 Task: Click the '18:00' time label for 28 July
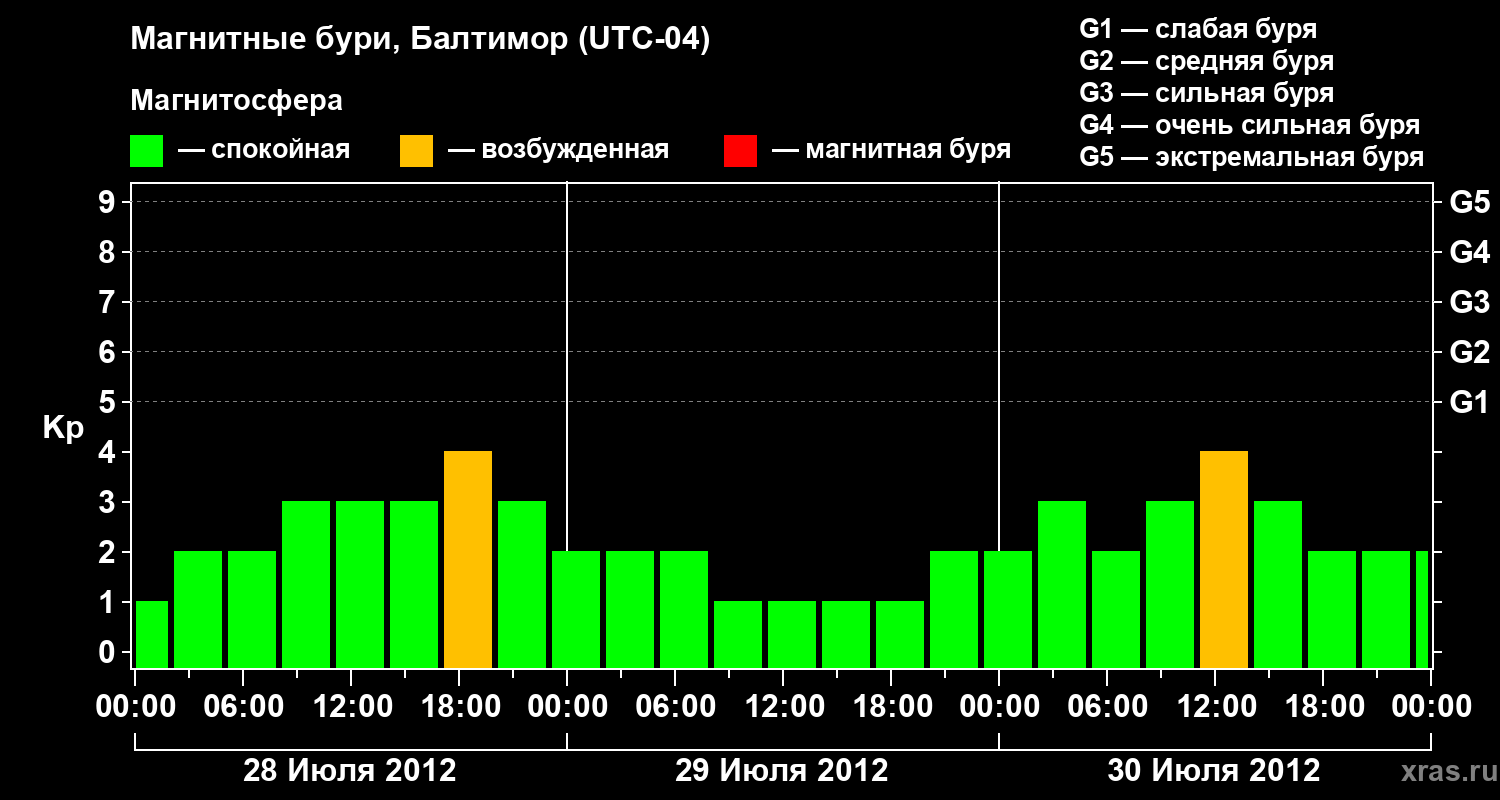click(x=459, y=707)
